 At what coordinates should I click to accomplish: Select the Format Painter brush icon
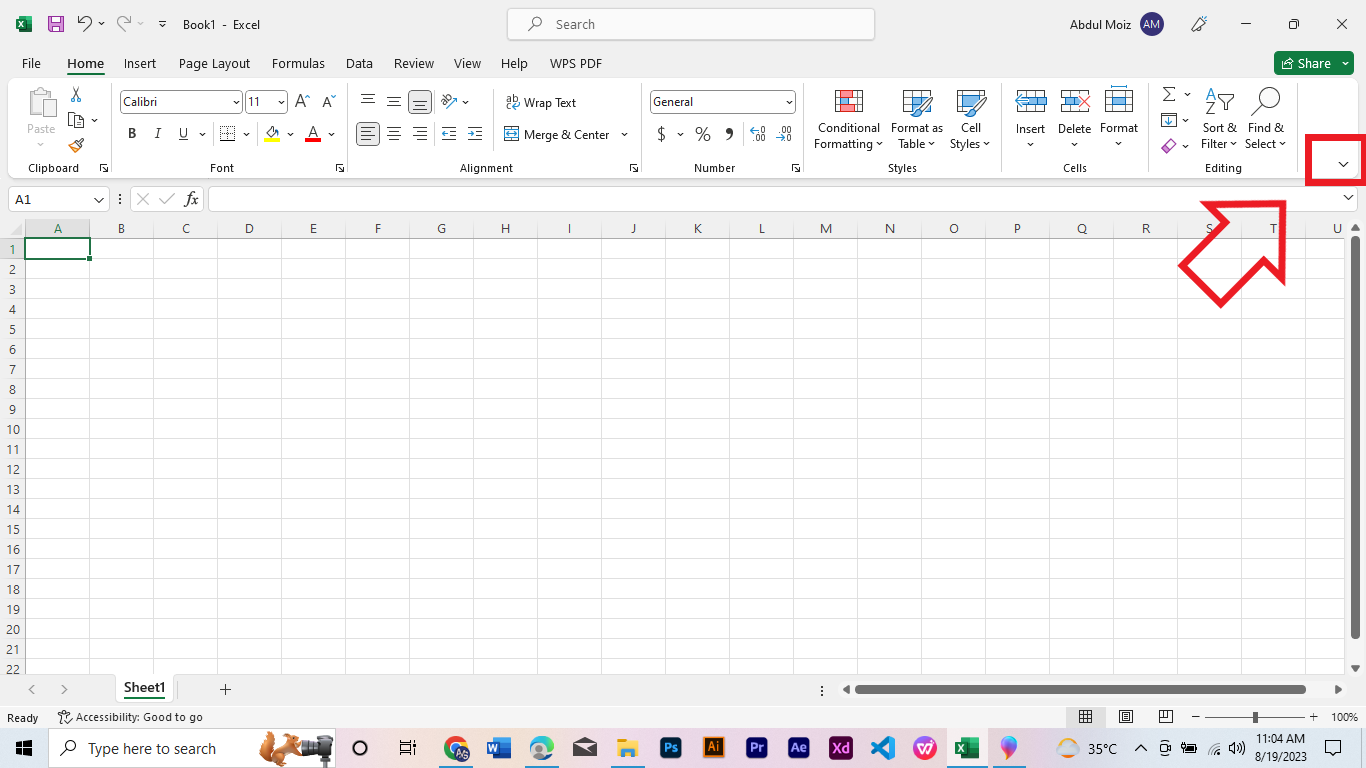coord(76,145)
